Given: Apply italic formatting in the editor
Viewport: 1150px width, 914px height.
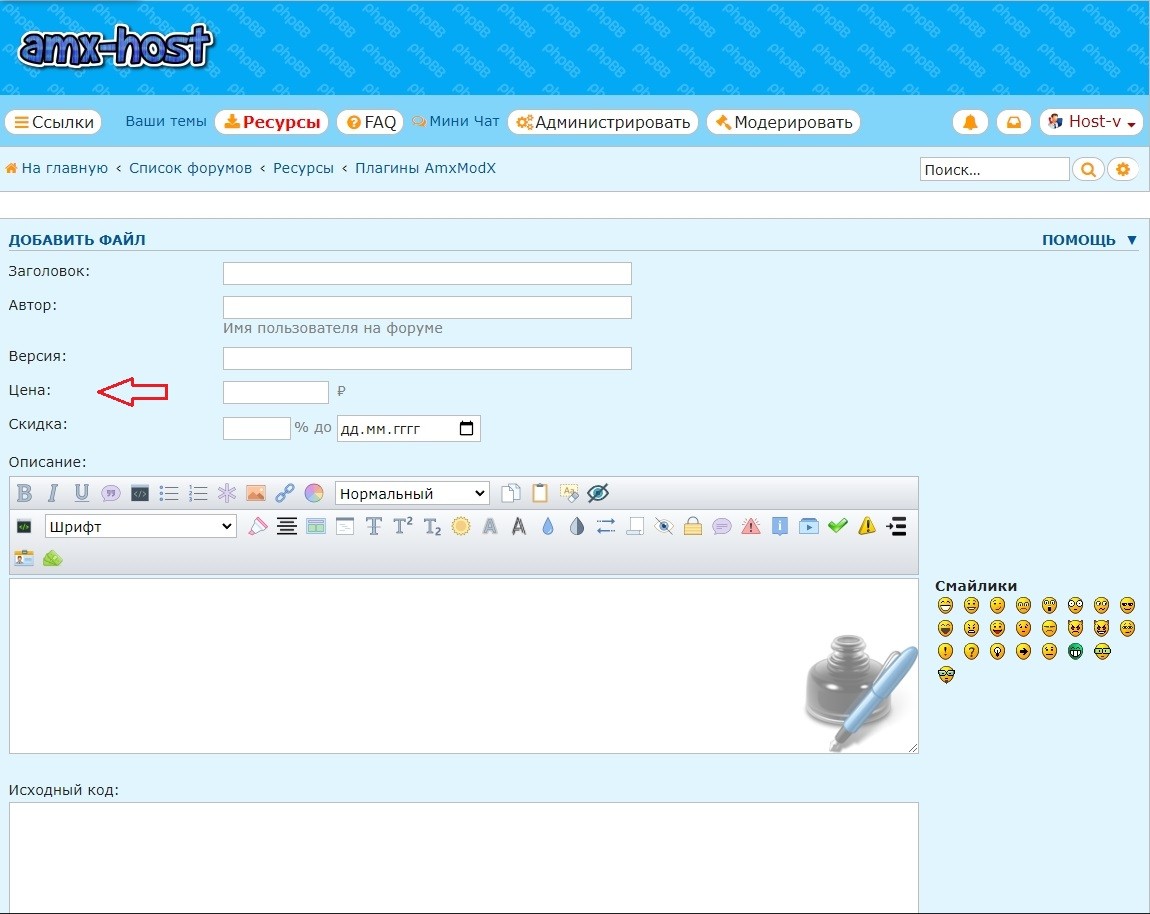Looking at the screenshot, I should tap(53, 493).
